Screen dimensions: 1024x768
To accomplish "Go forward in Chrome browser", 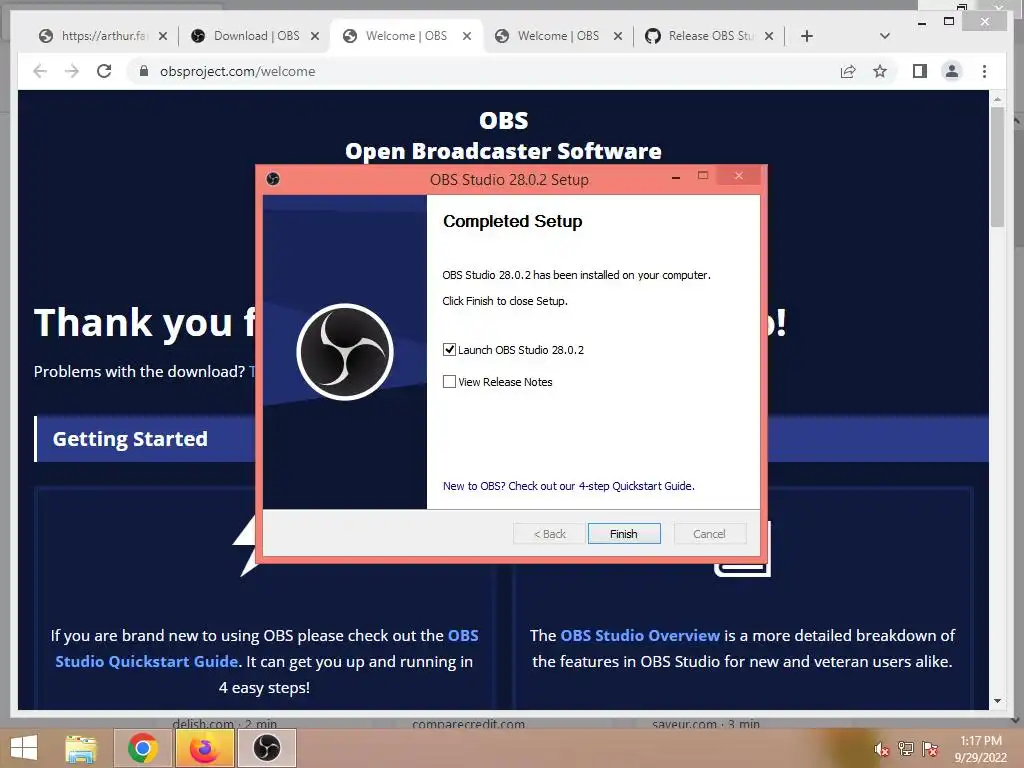I will (72, 71).
